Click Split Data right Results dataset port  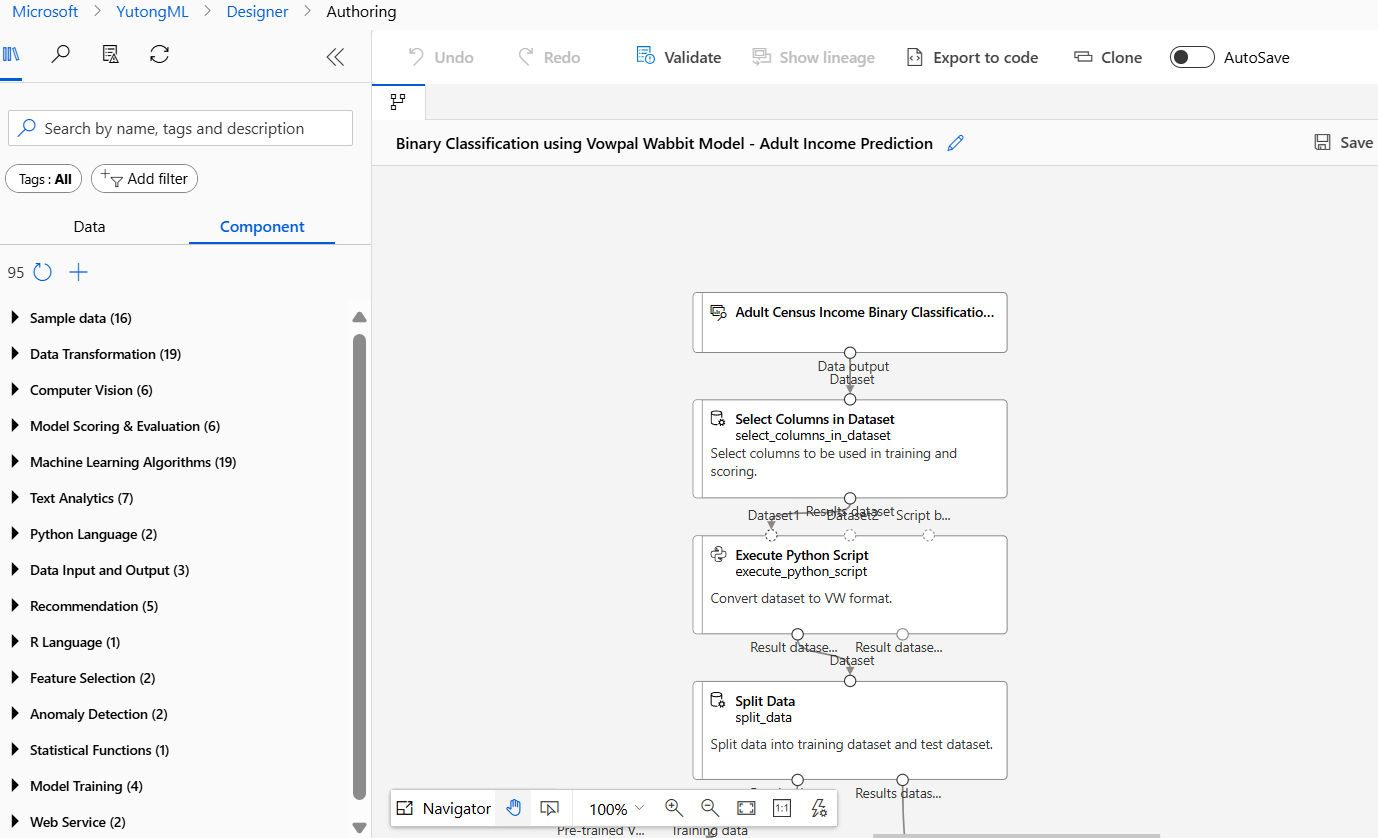[x=902, y=780]
